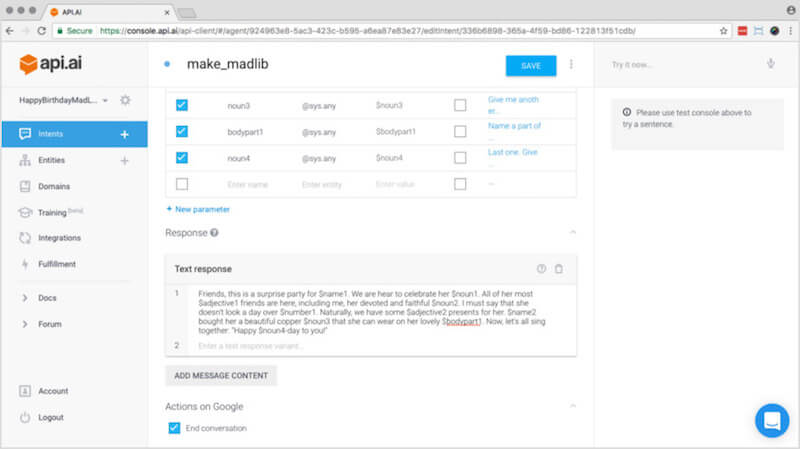Click the browser profile avatar icon
This screenshot has width=800, height=449.
coord(791,10)
